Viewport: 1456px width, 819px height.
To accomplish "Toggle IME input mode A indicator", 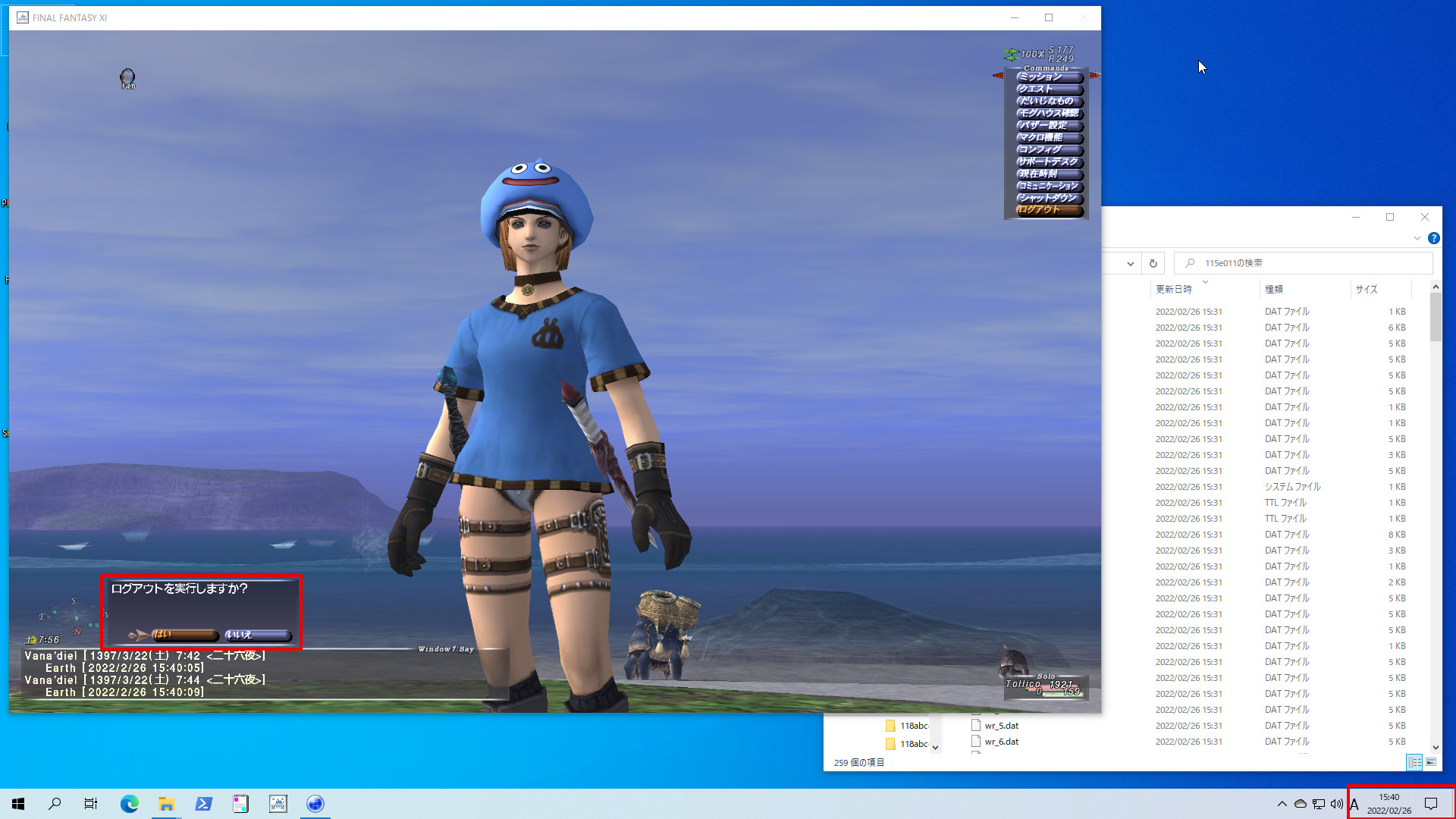I will tap(1354, 805).
